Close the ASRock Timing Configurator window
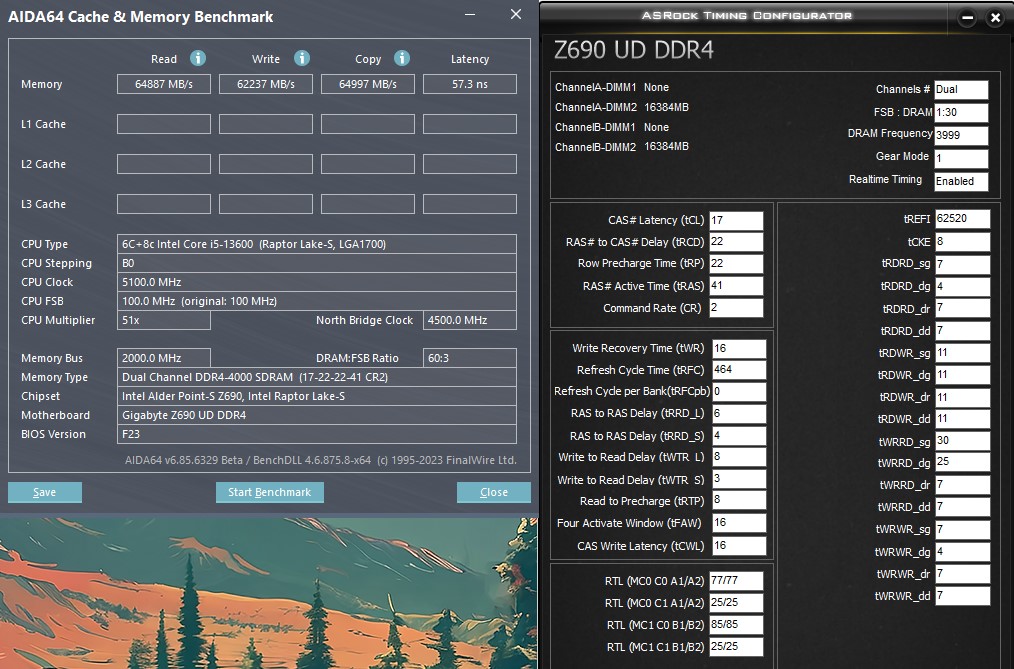 995,18
